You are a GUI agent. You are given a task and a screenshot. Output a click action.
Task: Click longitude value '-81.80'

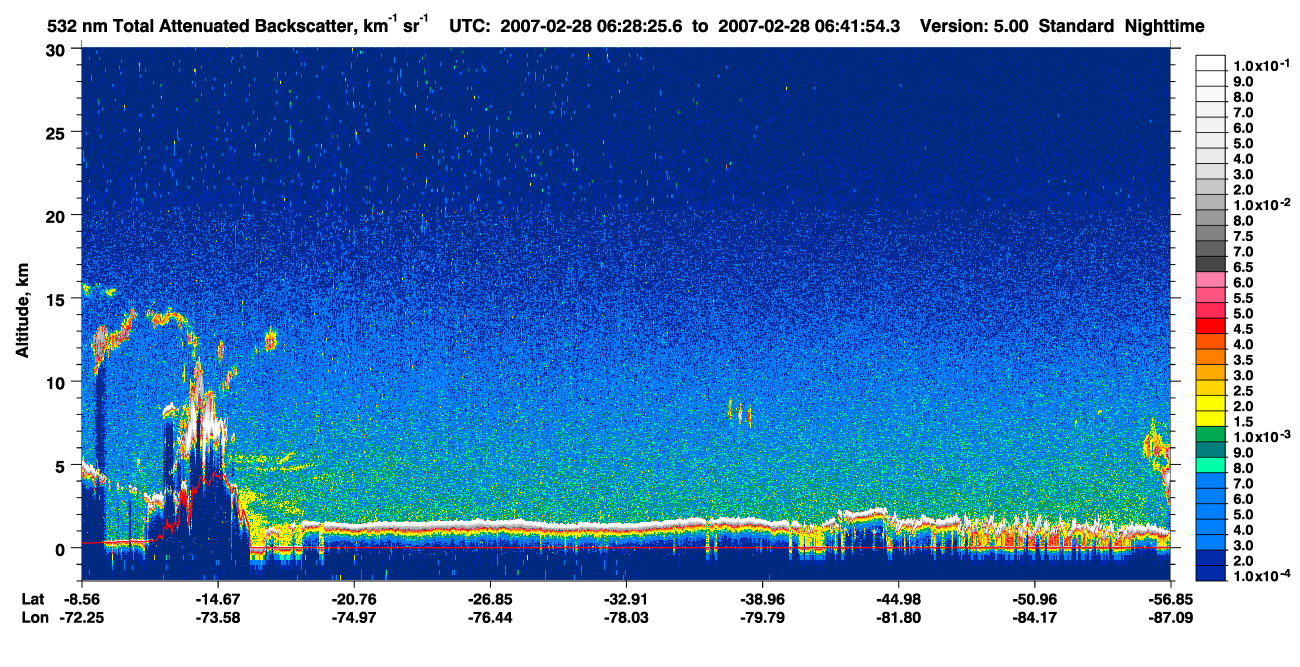point(899,617)
